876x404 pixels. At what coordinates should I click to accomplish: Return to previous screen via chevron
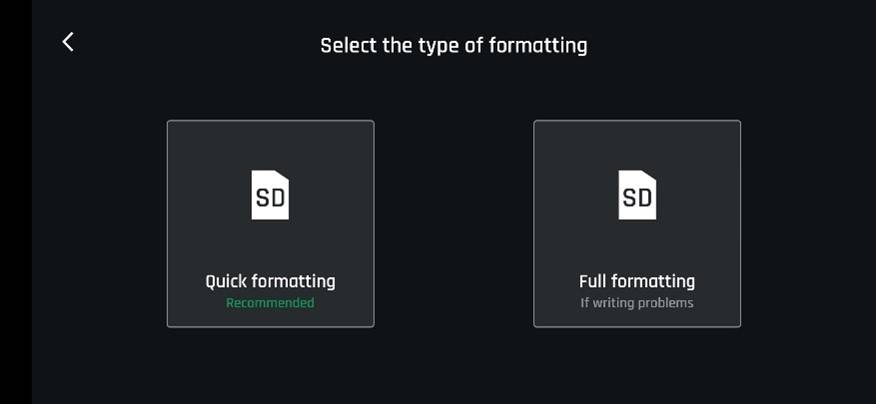(68, 42)
